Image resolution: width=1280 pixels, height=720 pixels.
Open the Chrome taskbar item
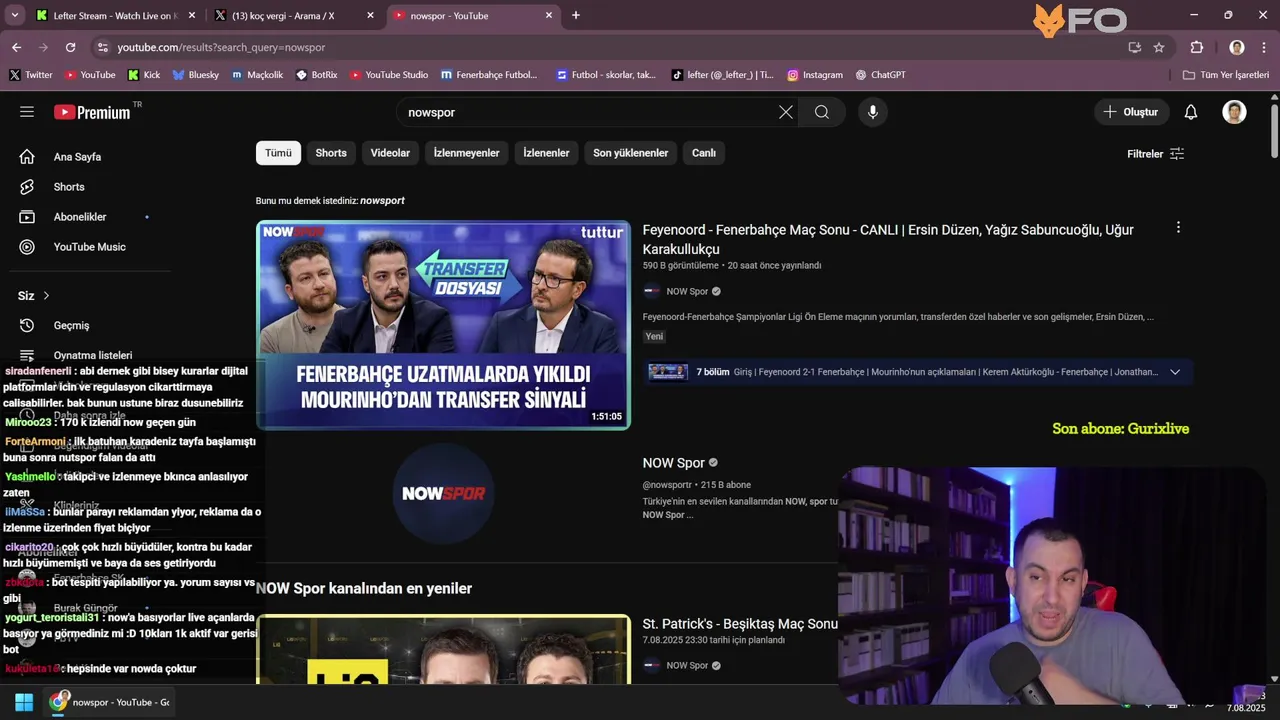(x=109, y=702)
